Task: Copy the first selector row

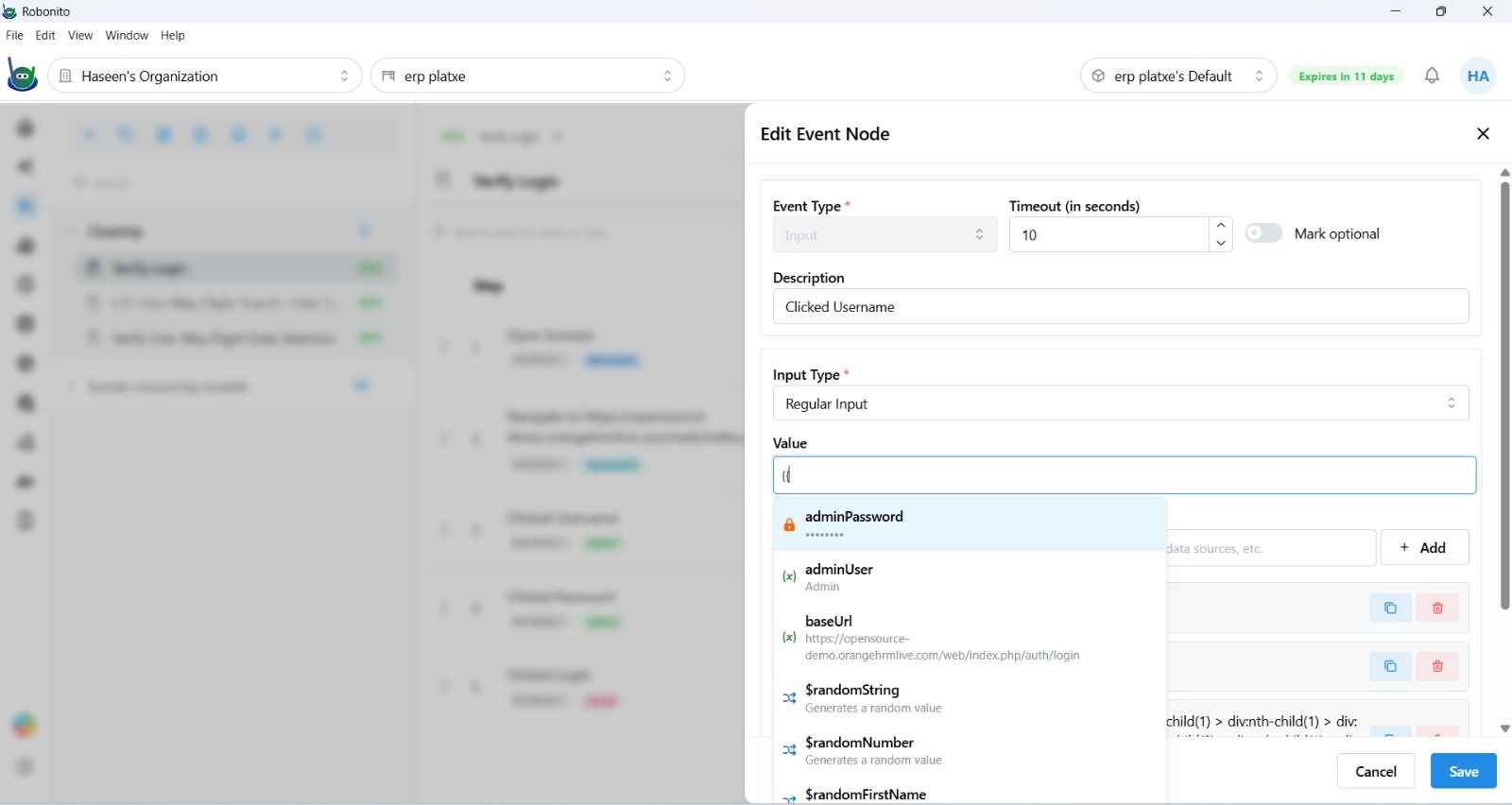Action: pos(1390,608)
